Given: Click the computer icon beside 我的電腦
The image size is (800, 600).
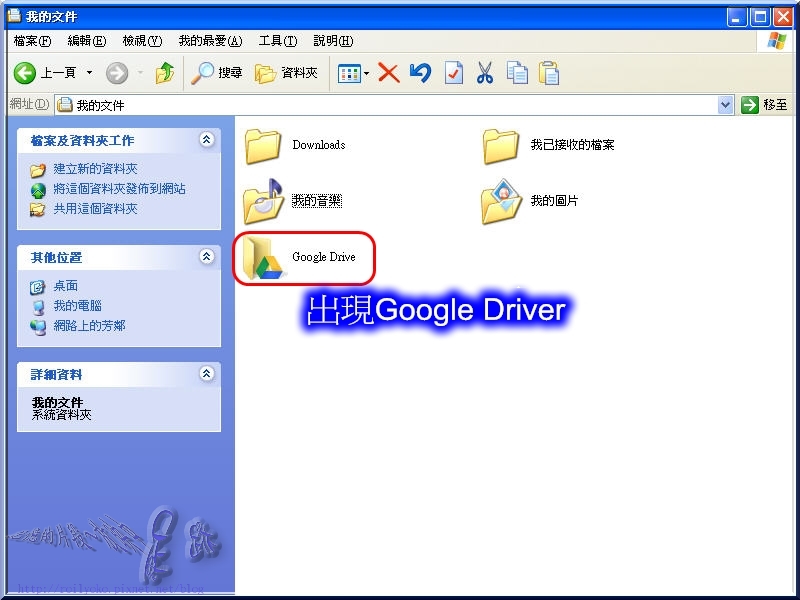Looking at the screenshot, I should (x=38, y=307).
